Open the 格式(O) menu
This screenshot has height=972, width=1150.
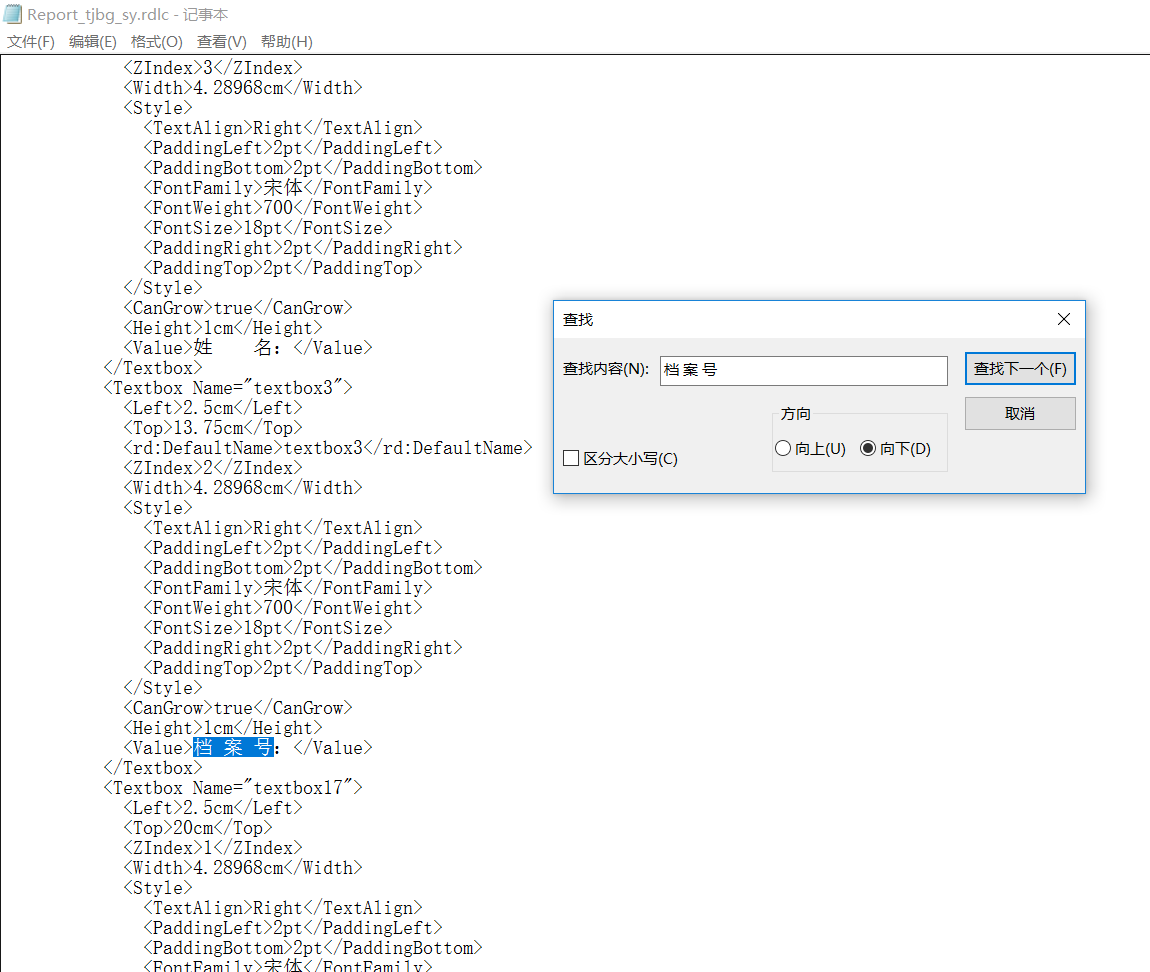[x=156, y=42]
